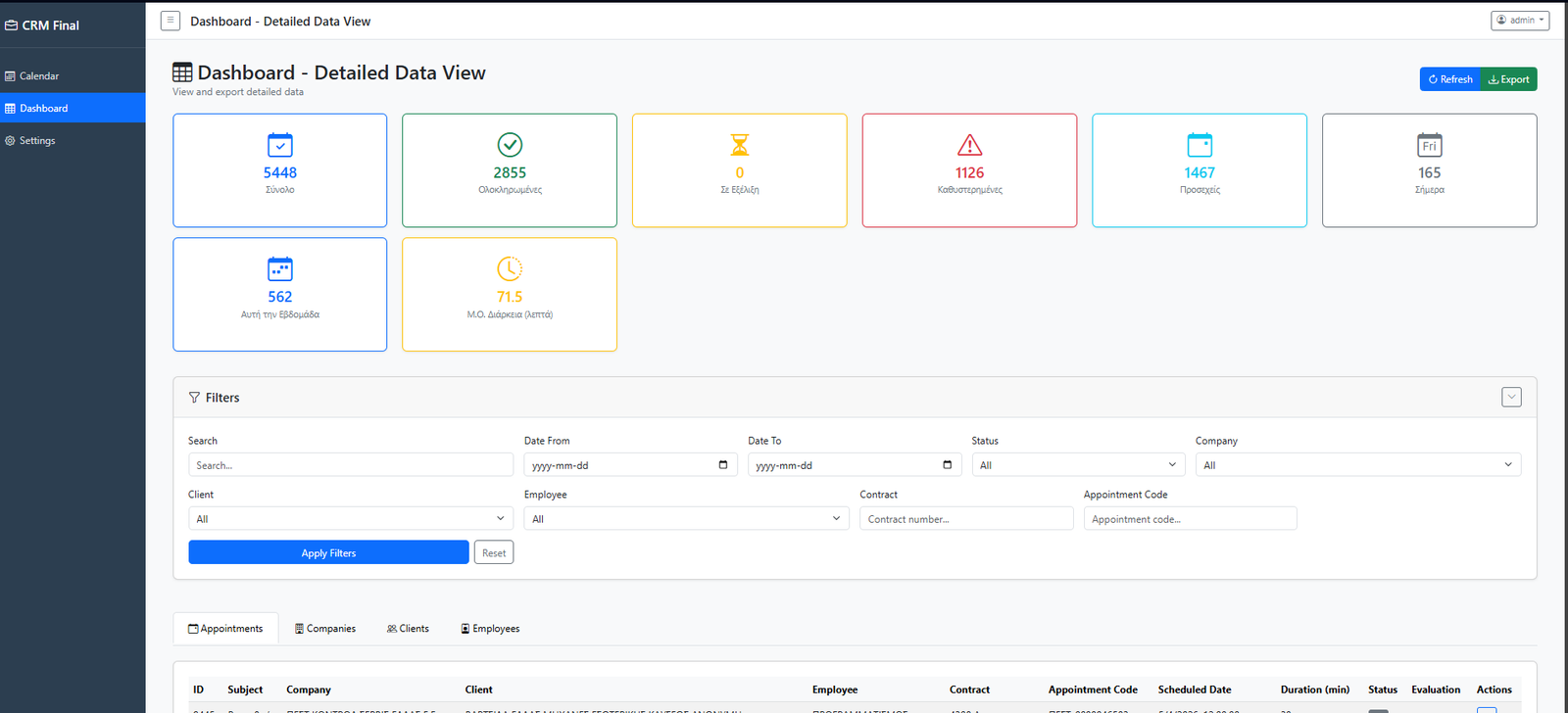The image size is (1568, 713).
Task: Toggle the sidebar hamburger menu button
Action: (x=171, y=21)
